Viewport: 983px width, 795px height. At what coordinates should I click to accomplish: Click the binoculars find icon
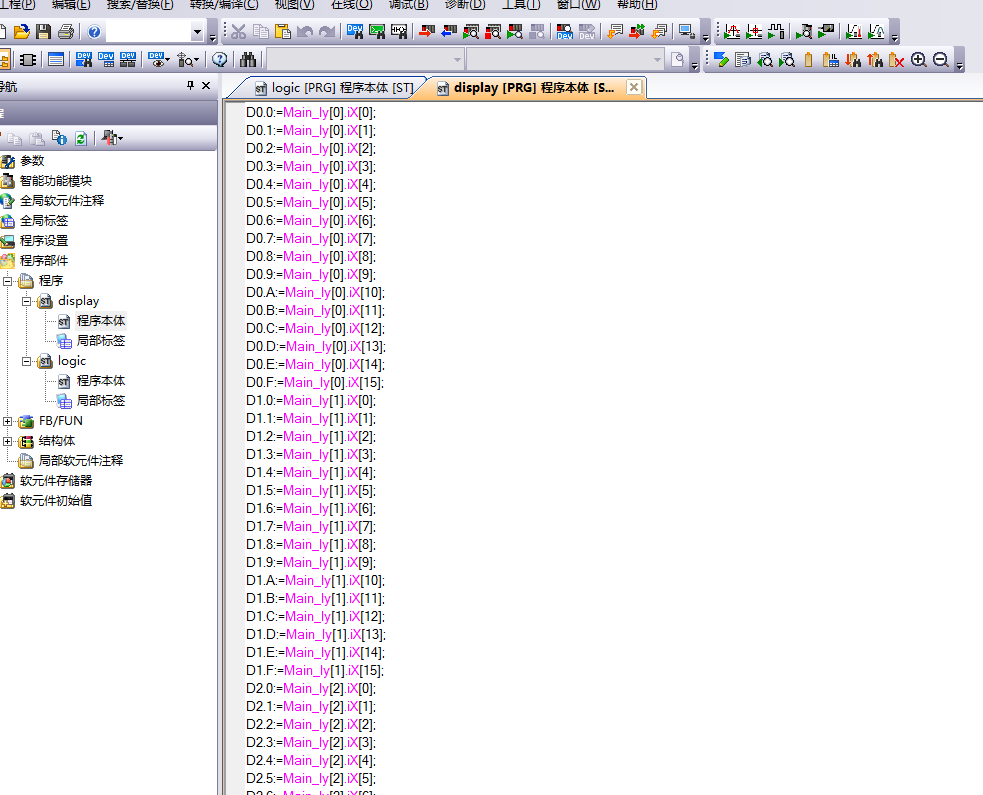pos(248,60)
